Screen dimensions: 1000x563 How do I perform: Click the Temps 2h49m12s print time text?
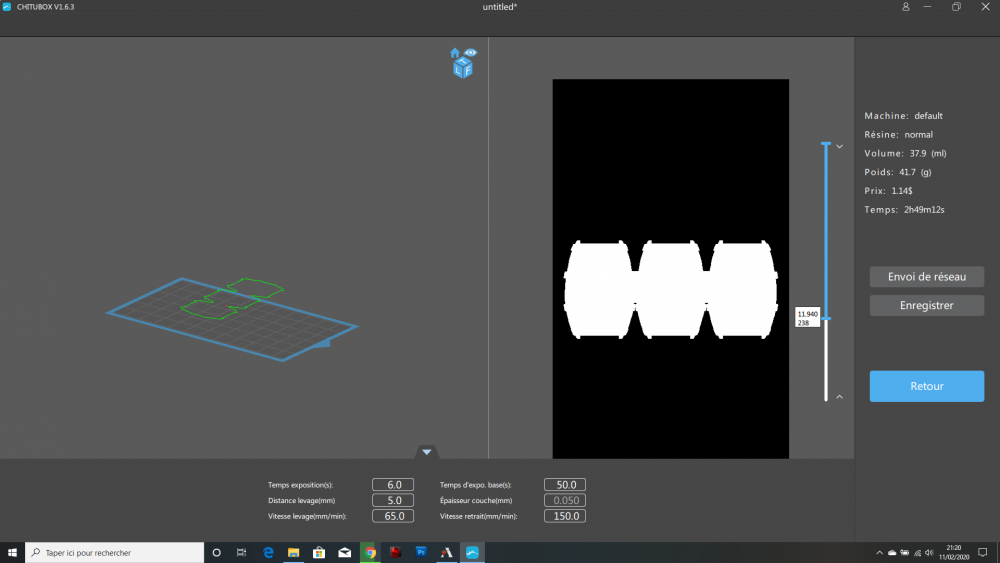(904, 209)
